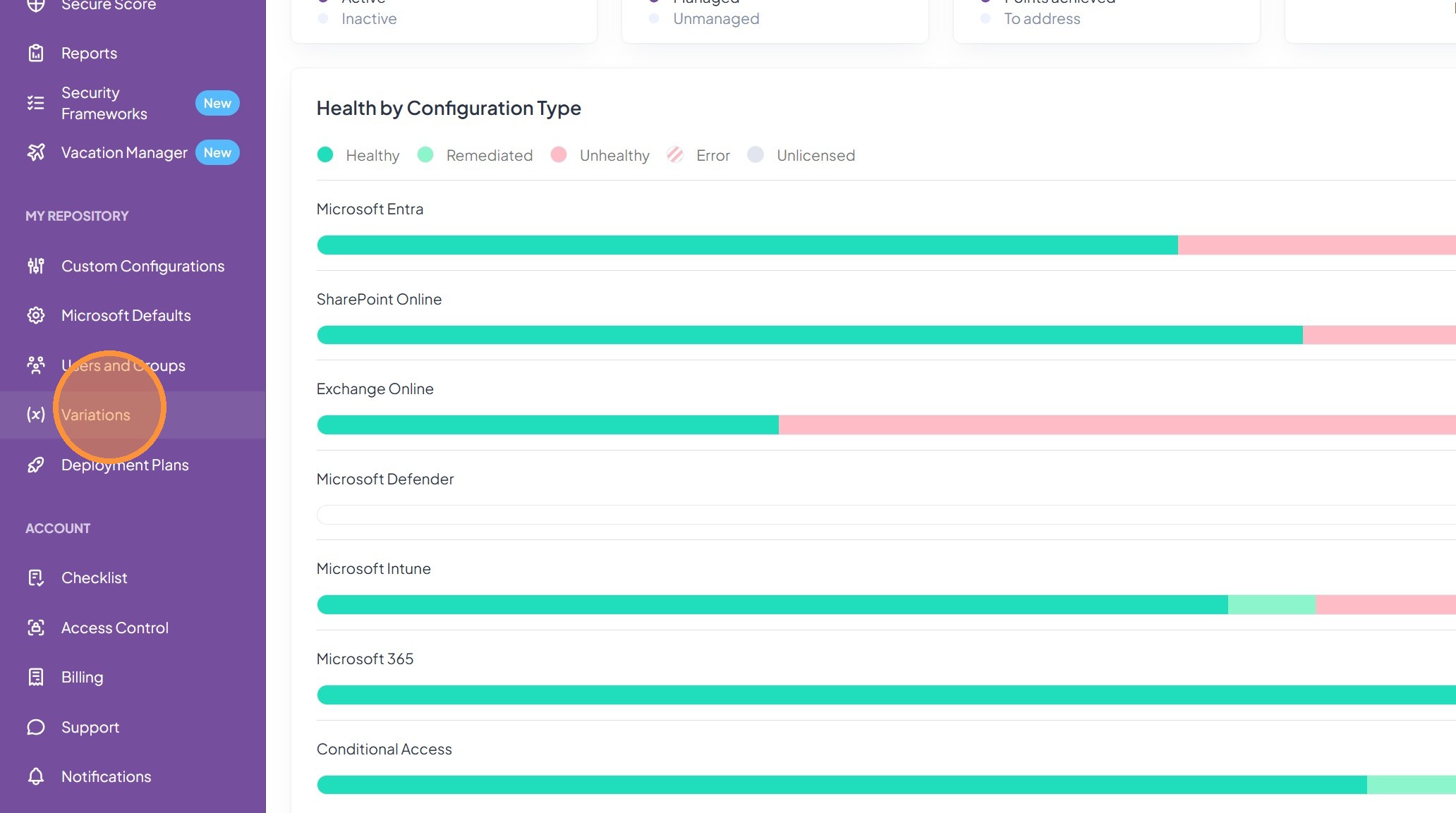Click the Security Frameworks list icon

point(36,103)
